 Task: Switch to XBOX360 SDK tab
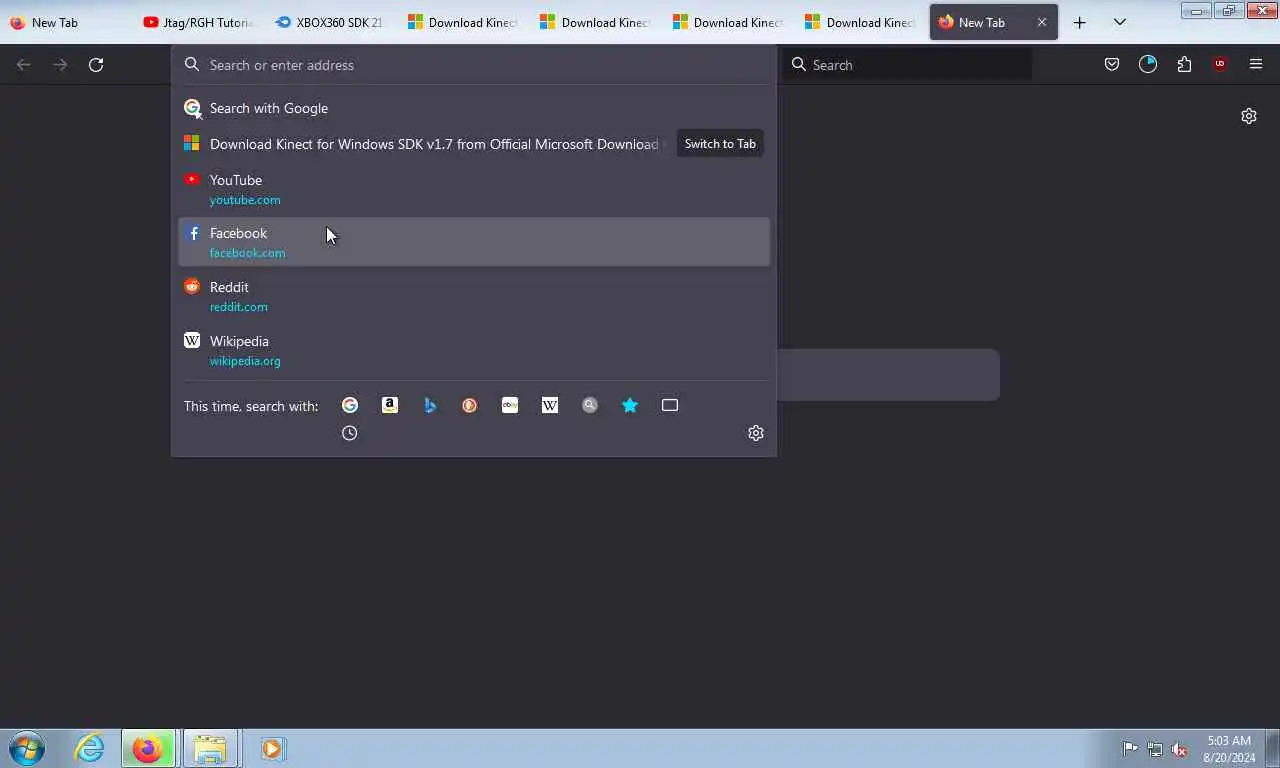coord(330,22)
